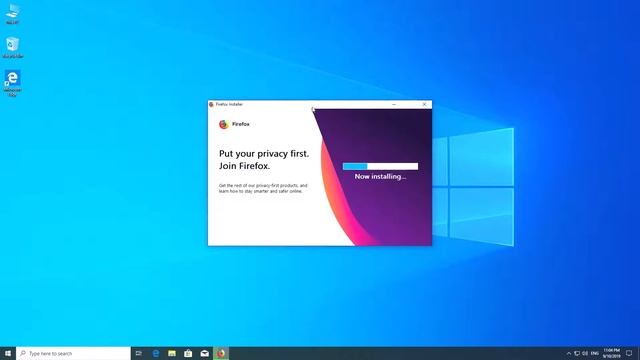Click the Firefox logo in the installer
The width and height of the screenshot is (640, 360).
[223, 124]
